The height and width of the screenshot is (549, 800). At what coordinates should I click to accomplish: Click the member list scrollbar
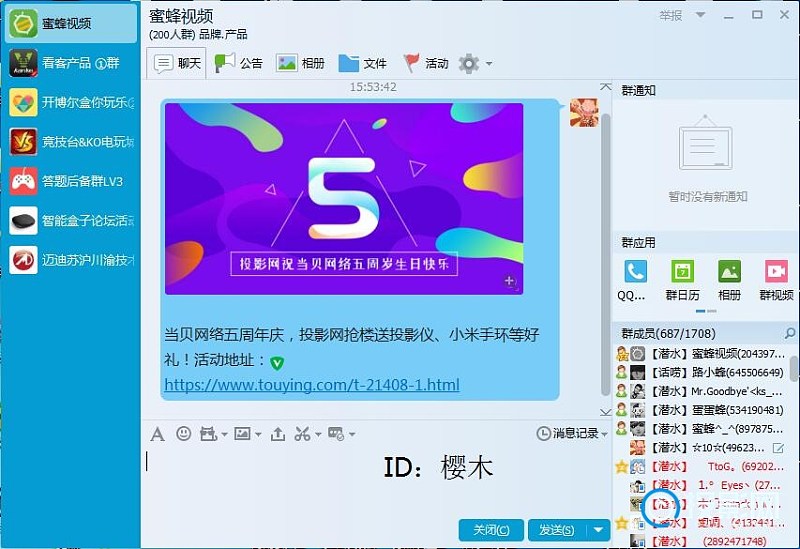click(794, 368)
